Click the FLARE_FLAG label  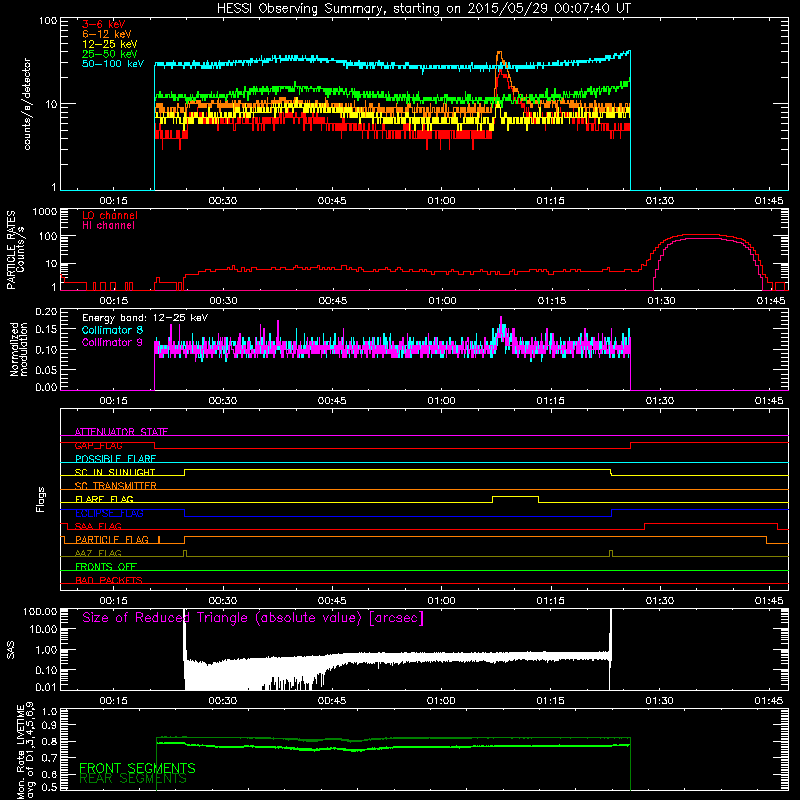104,499
